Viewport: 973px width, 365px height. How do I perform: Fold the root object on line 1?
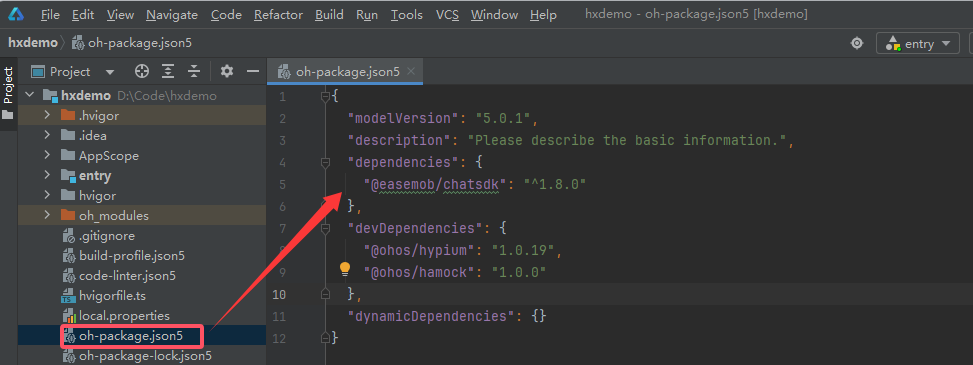(324, 96)
